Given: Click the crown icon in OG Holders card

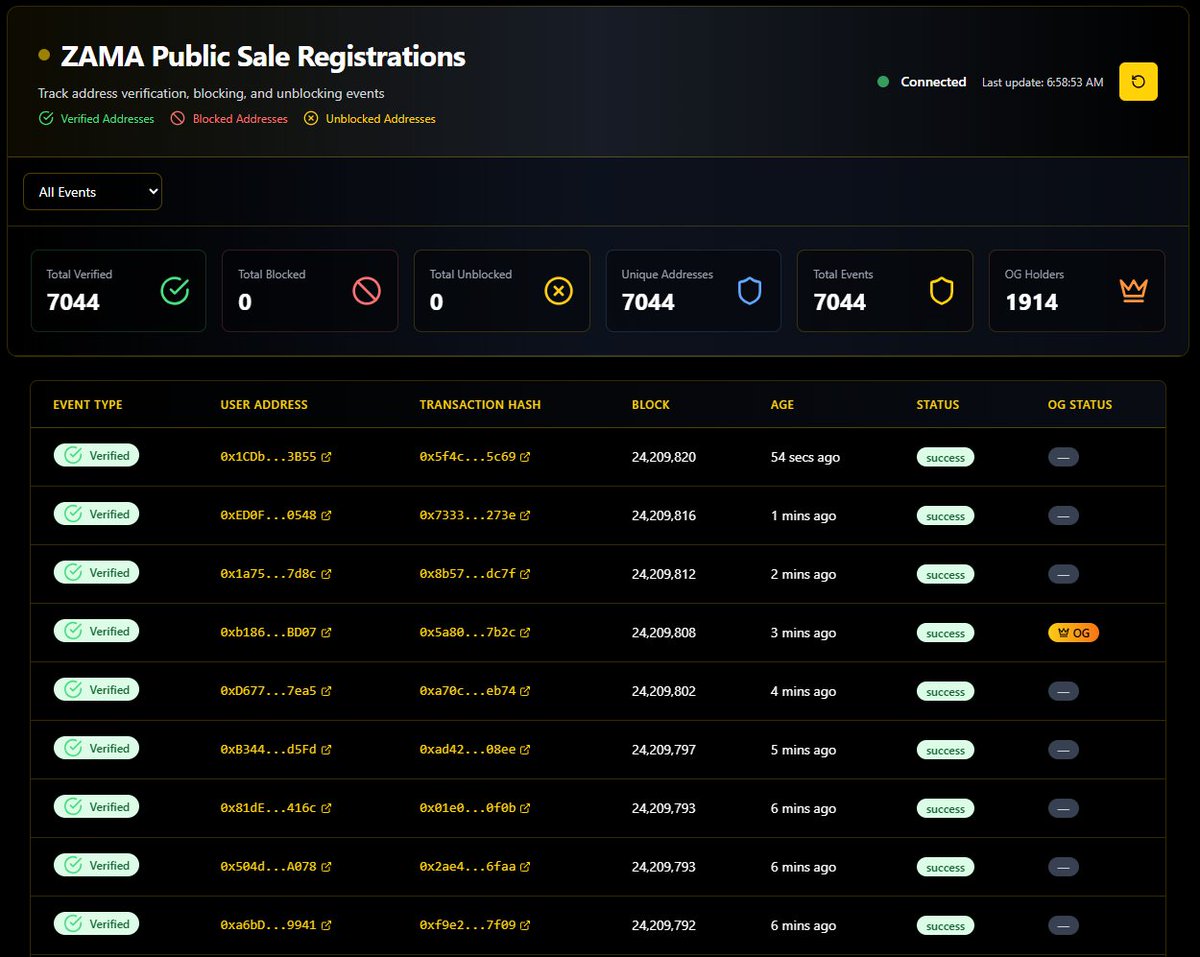Looking at the screenshot, I should click(x=1133, y=291).
